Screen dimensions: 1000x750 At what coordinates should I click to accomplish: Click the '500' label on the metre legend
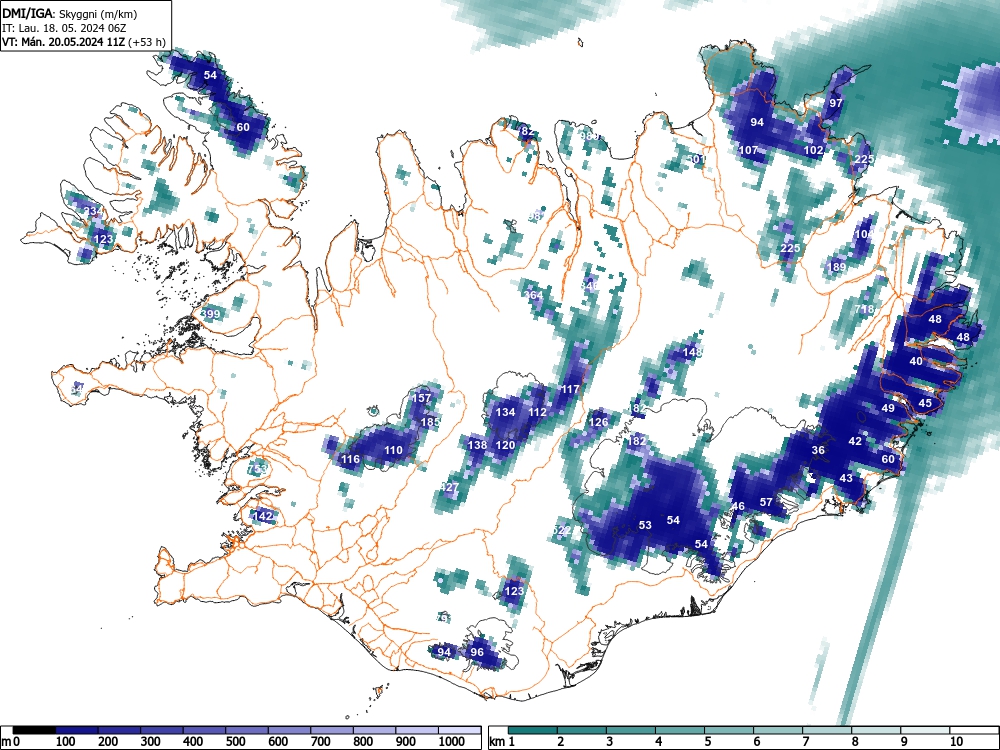pyautogui.click(x=235, y=742)
